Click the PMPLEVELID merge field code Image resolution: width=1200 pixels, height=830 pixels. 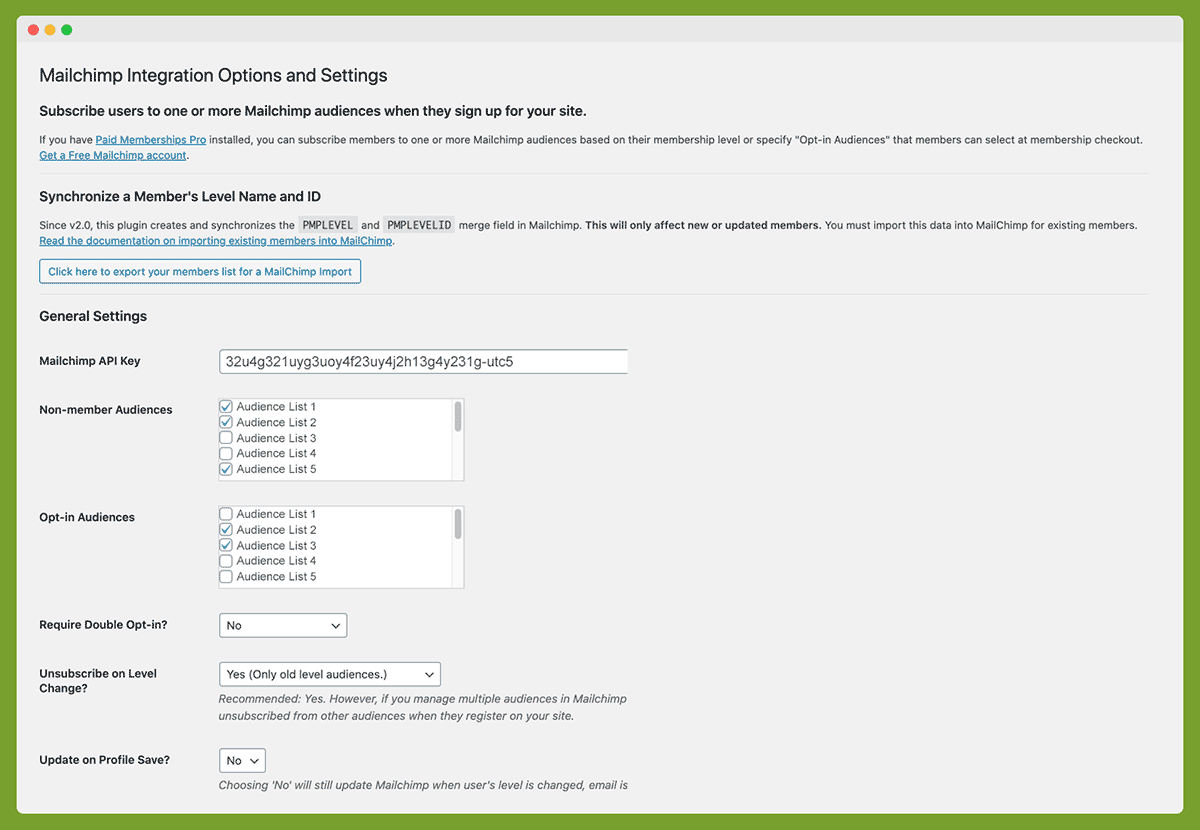point(420,225)
